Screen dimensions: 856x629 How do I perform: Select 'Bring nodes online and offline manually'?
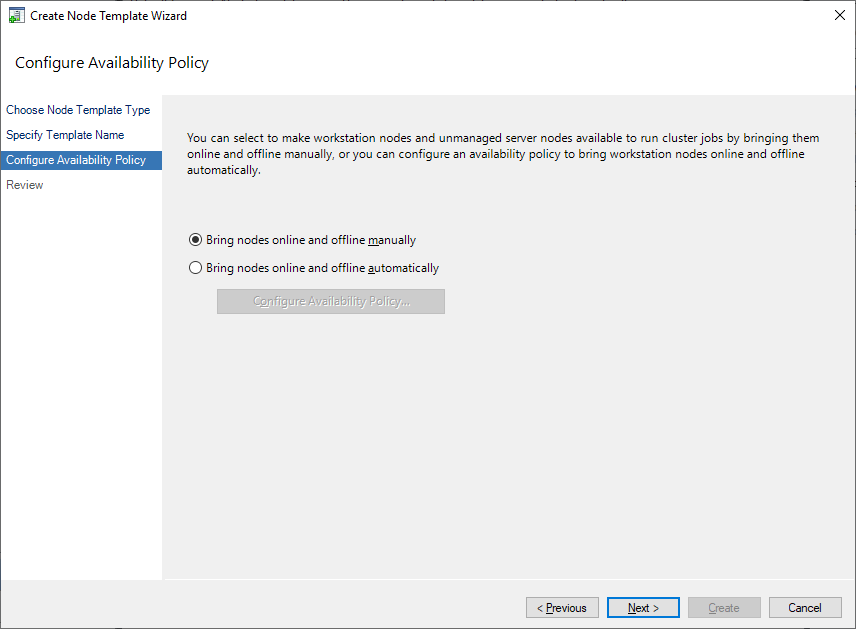[195, 240]
